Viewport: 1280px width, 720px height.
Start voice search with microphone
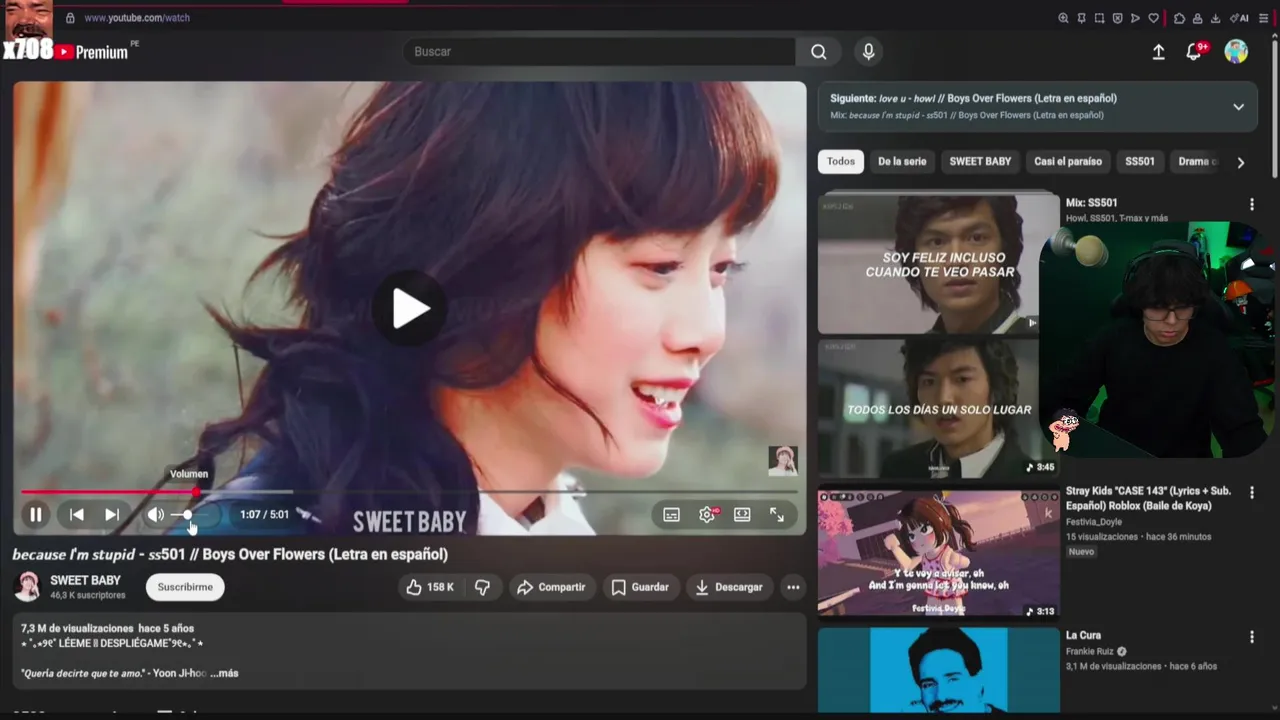868,52
